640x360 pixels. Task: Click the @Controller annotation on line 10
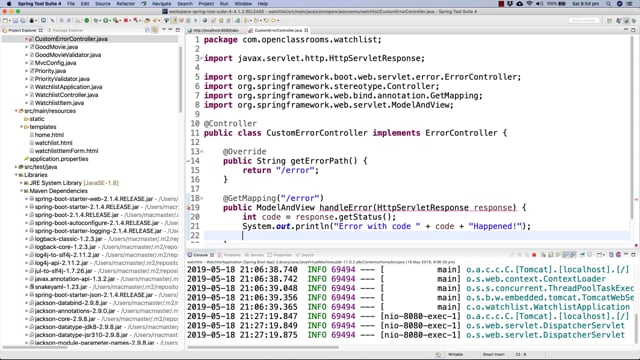230,124
